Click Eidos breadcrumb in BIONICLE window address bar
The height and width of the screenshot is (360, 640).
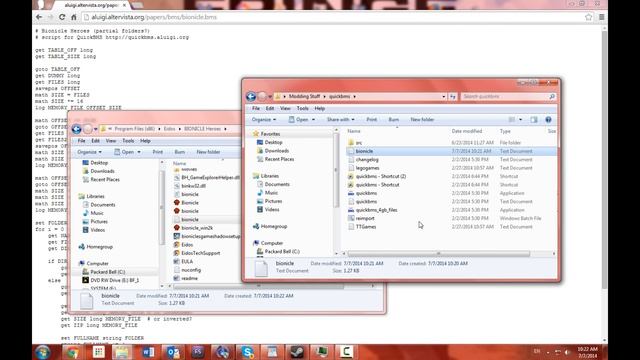tap(169, 129)
